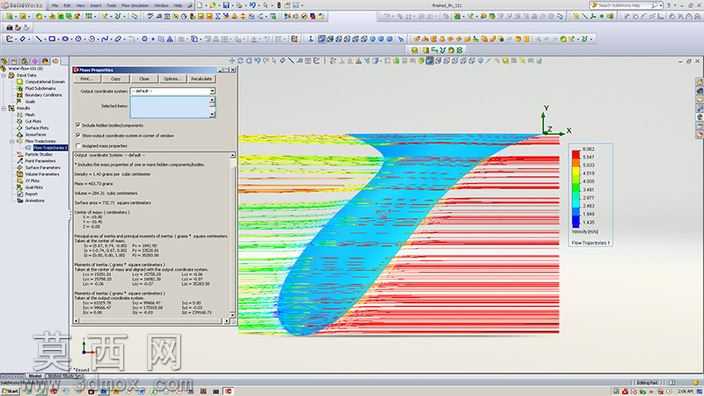Open the Output coordinate system dropdown
Viewport: 704px width, 396px height.
212,91
